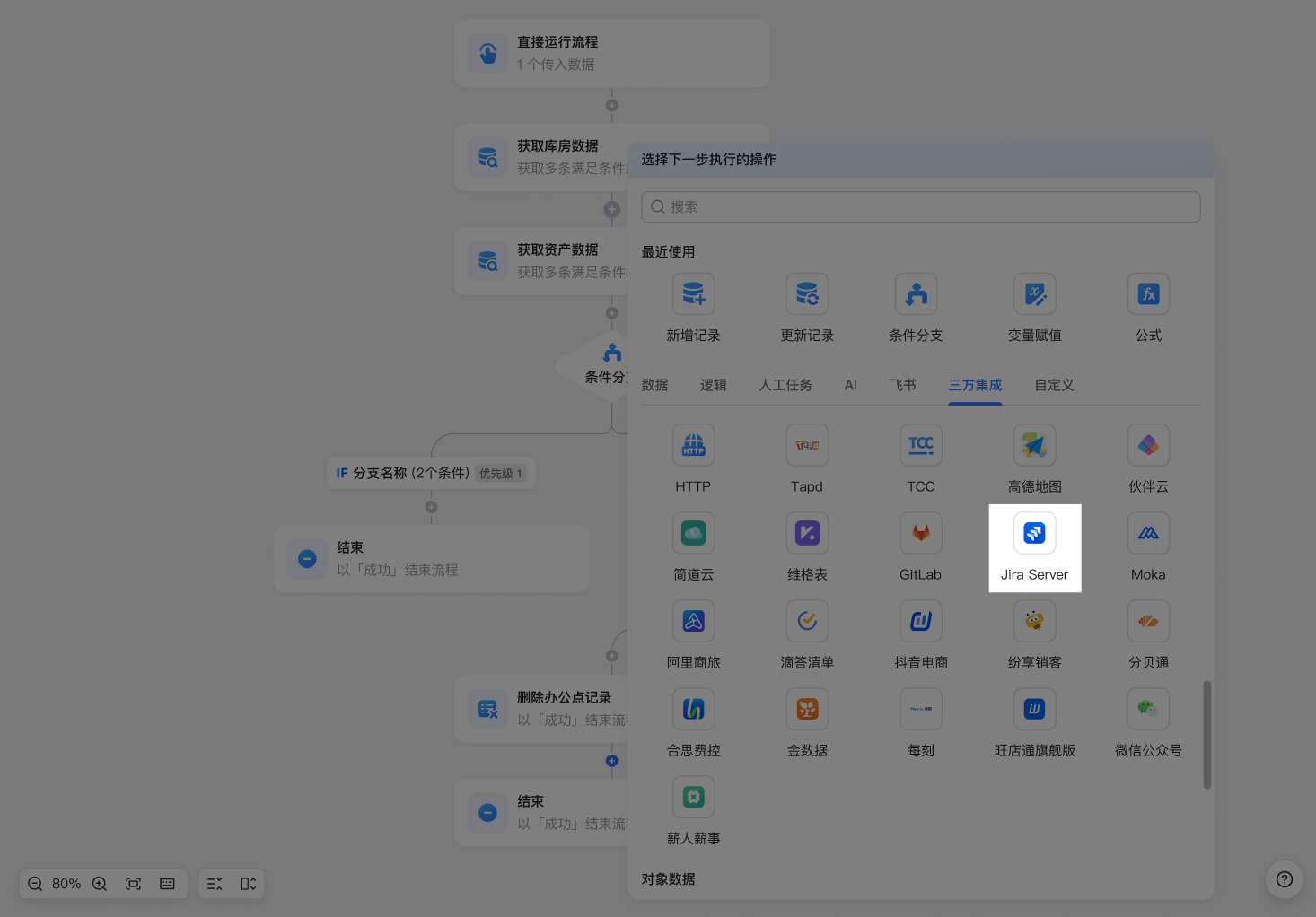Click the 对象数据 section heading
The image size is (1316, 917).
[668, 879]
